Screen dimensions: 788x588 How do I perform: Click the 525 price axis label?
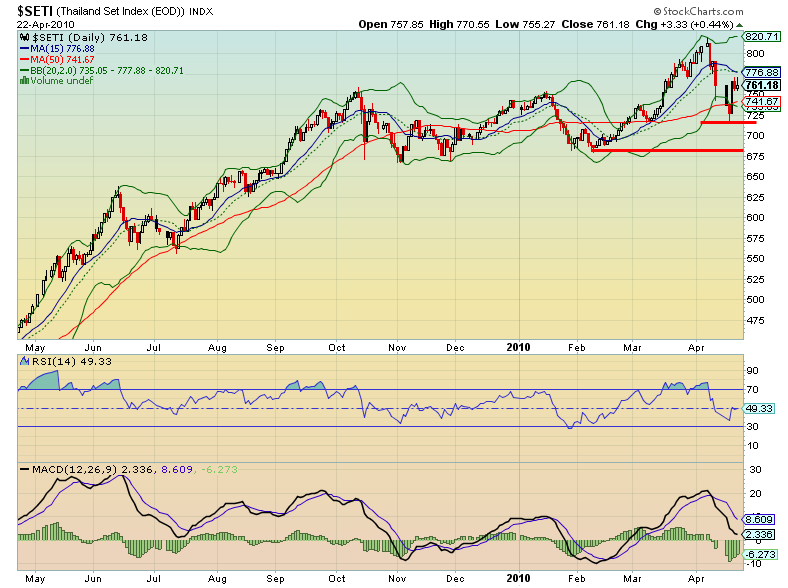(x=755, y=279)
